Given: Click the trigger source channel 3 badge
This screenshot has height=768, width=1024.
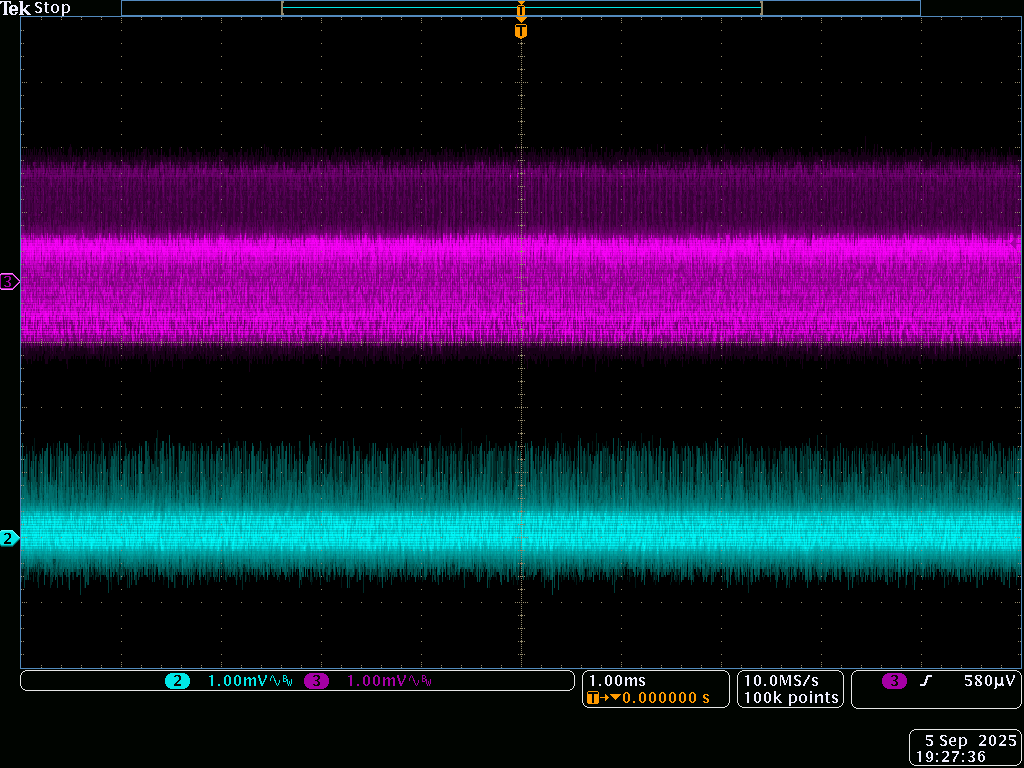Looking at the screenshot, I should point(894,681).
